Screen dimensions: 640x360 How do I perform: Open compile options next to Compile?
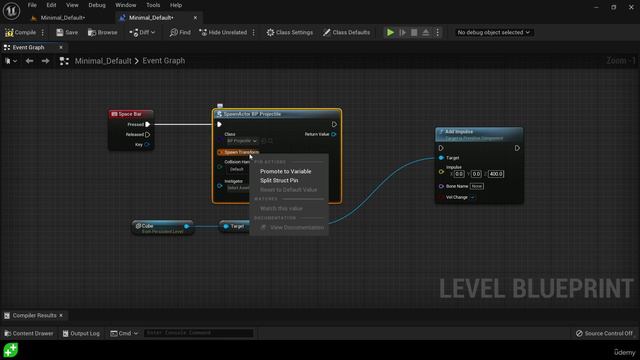tap(43, 32)
